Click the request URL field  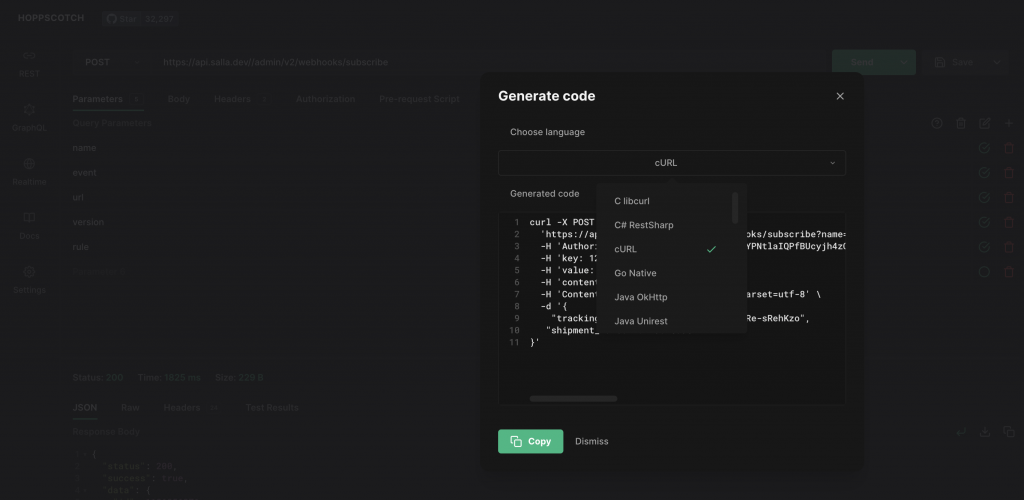point(488,63)
